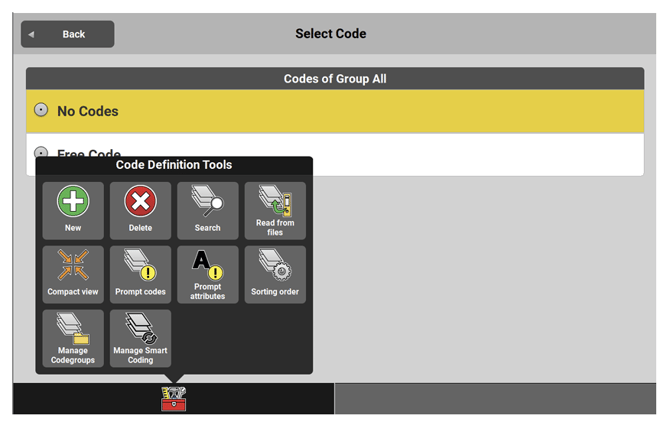Switch to Compact view
The image size is (670, 422).
click(73, 274)
